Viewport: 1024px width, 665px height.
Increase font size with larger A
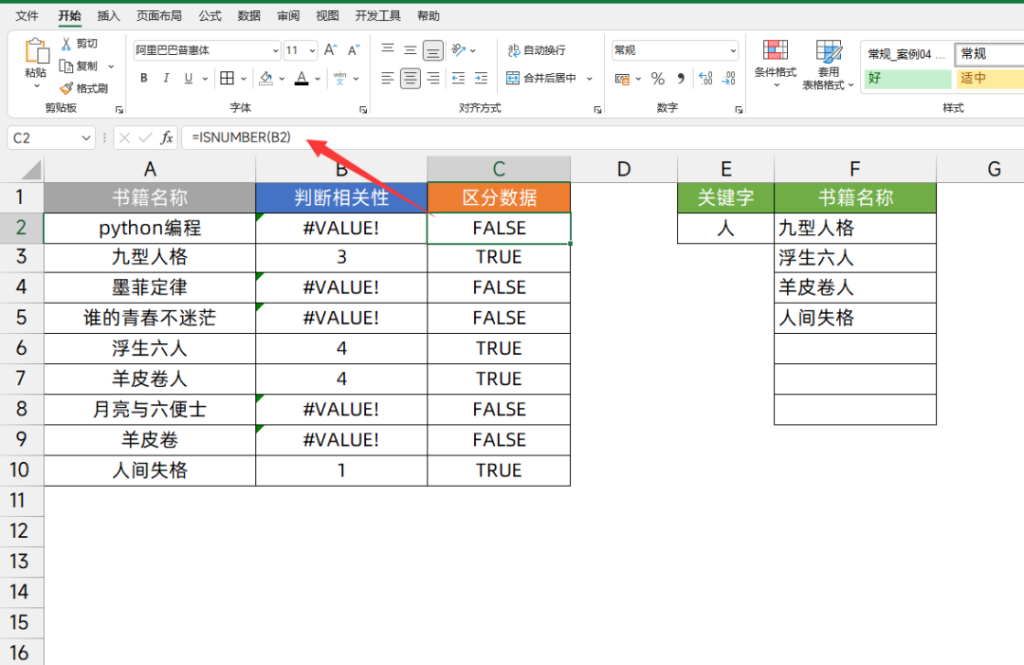tap(330, 50)
